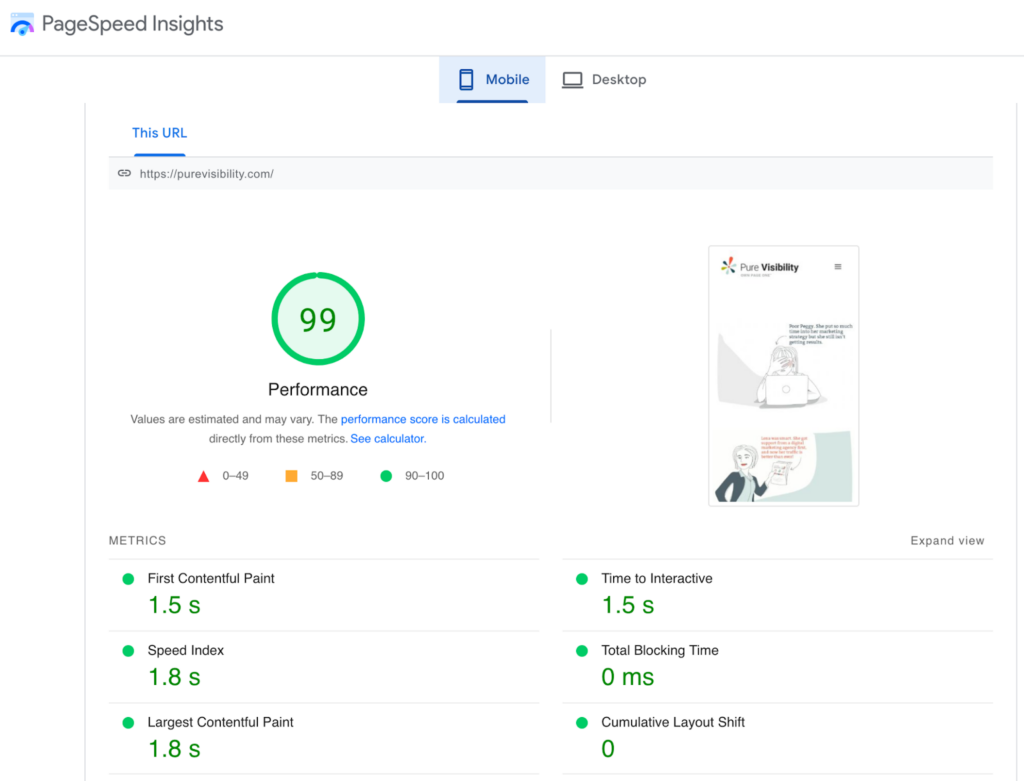Click the mobile page preview thumbnail
The height and width of the screenshot is (781, 1024).
783,374
